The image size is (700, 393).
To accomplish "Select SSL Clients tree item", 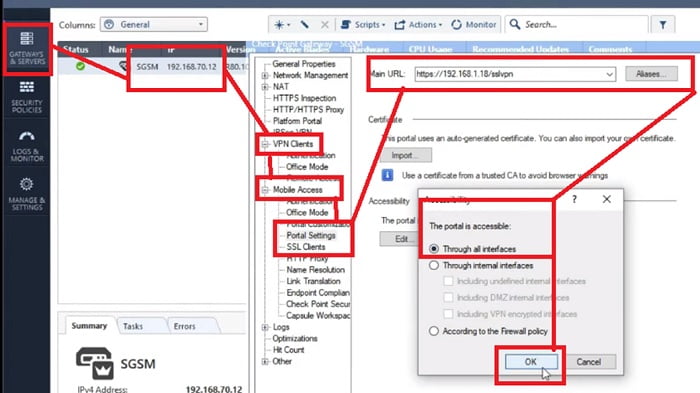I will point(306,247).
